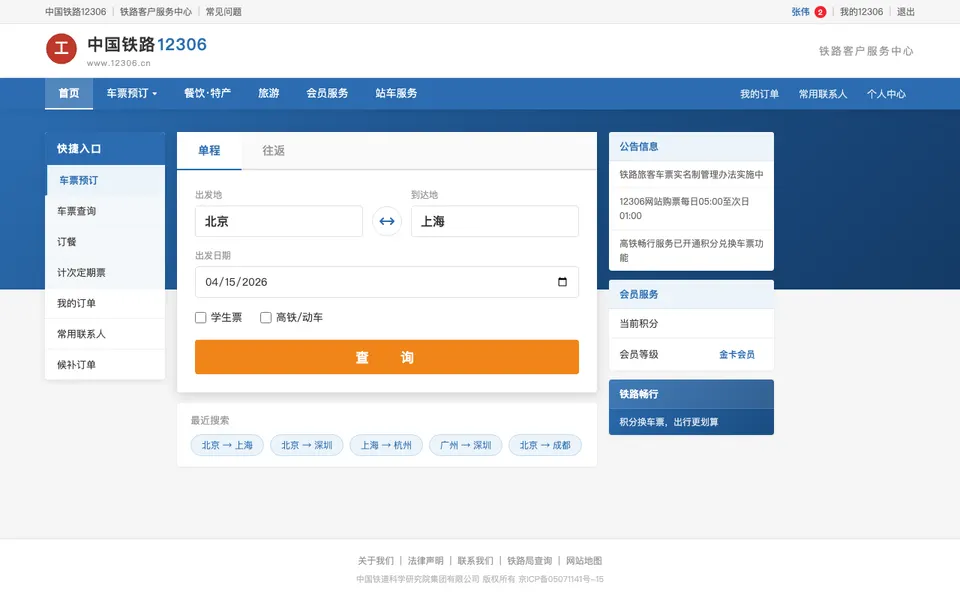
Task: Enable the 学生票 checkbox
Action: click(x=200, y=317)
